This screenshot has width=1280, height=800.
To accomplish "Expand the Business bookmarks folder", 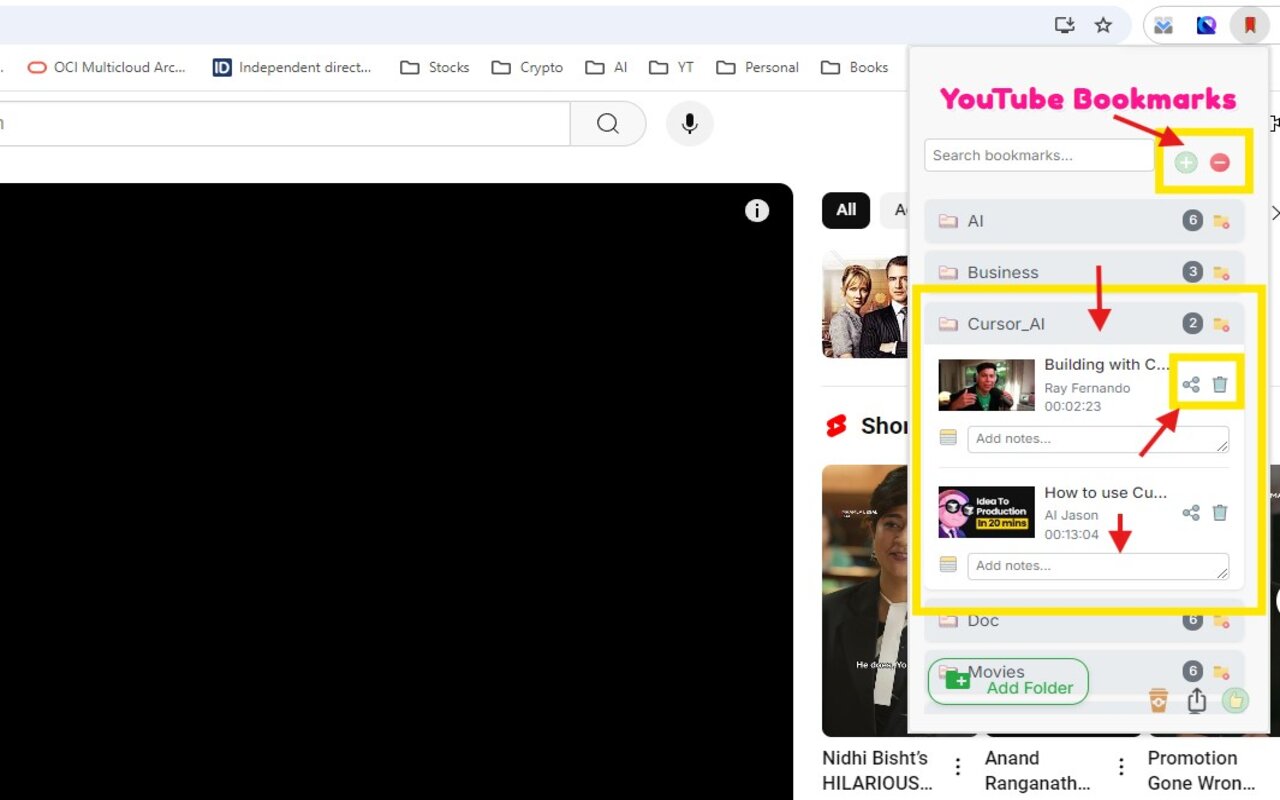I will point(1084,272).
